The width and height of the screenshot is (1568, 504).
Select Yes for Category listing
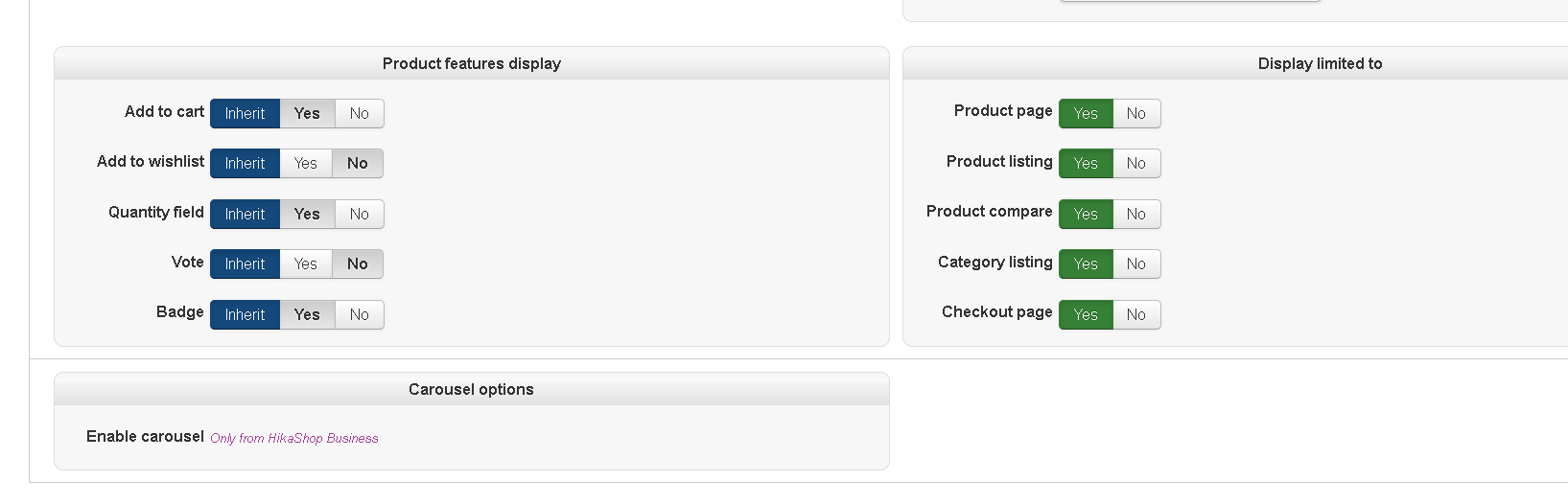[x=1086, y=263]
